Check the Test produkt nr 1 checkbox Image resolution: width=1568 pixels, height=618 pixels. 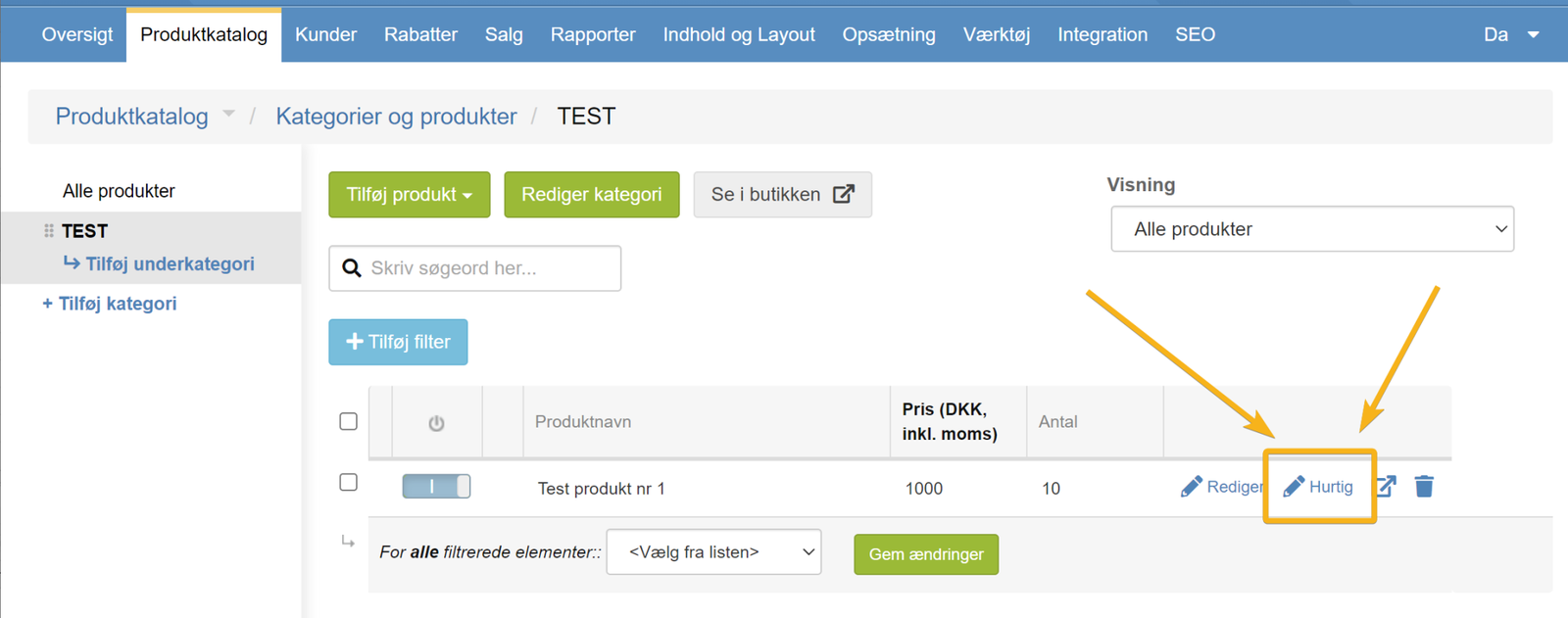348,482
